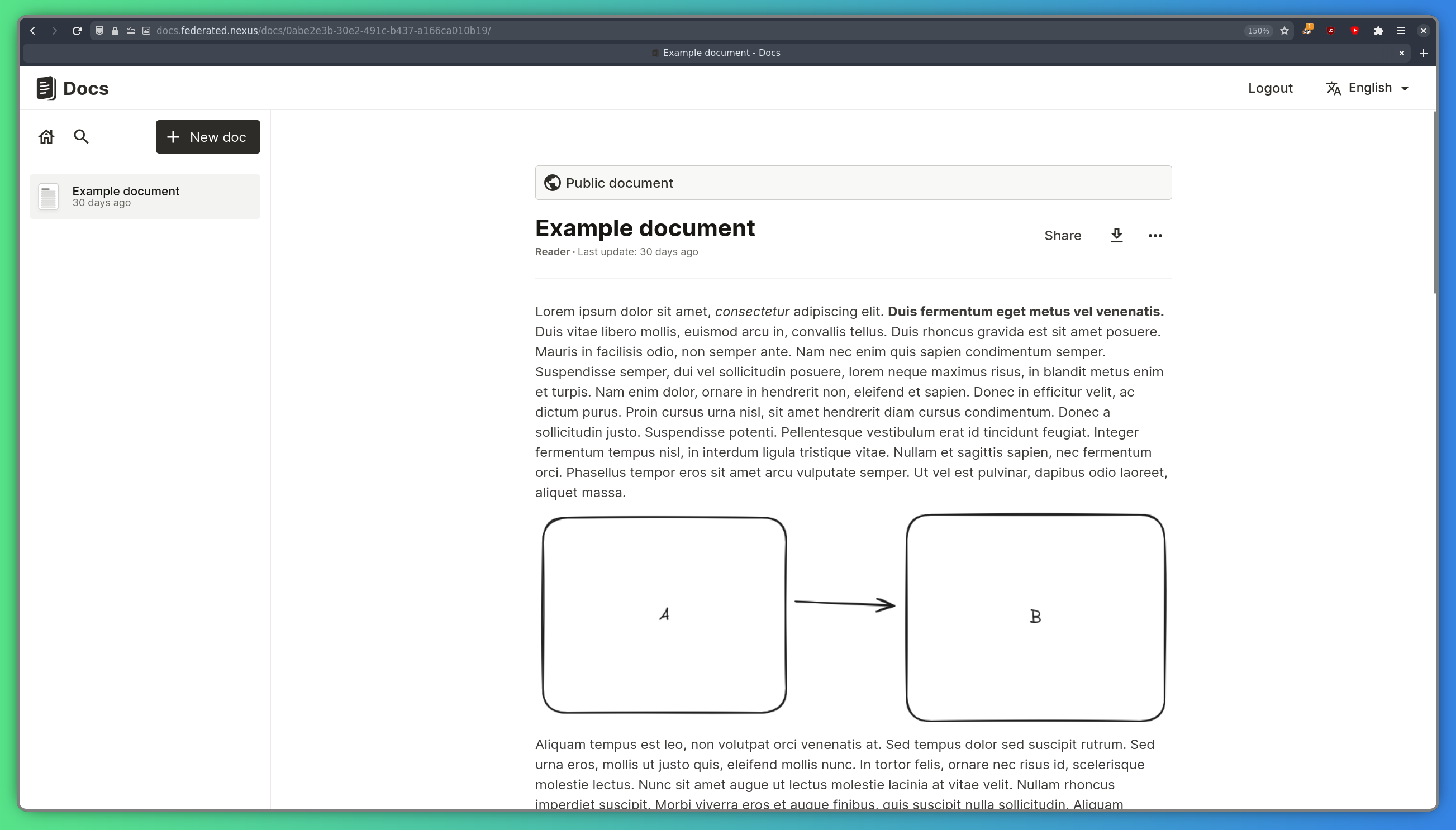Reload the current page

(77, 31)
